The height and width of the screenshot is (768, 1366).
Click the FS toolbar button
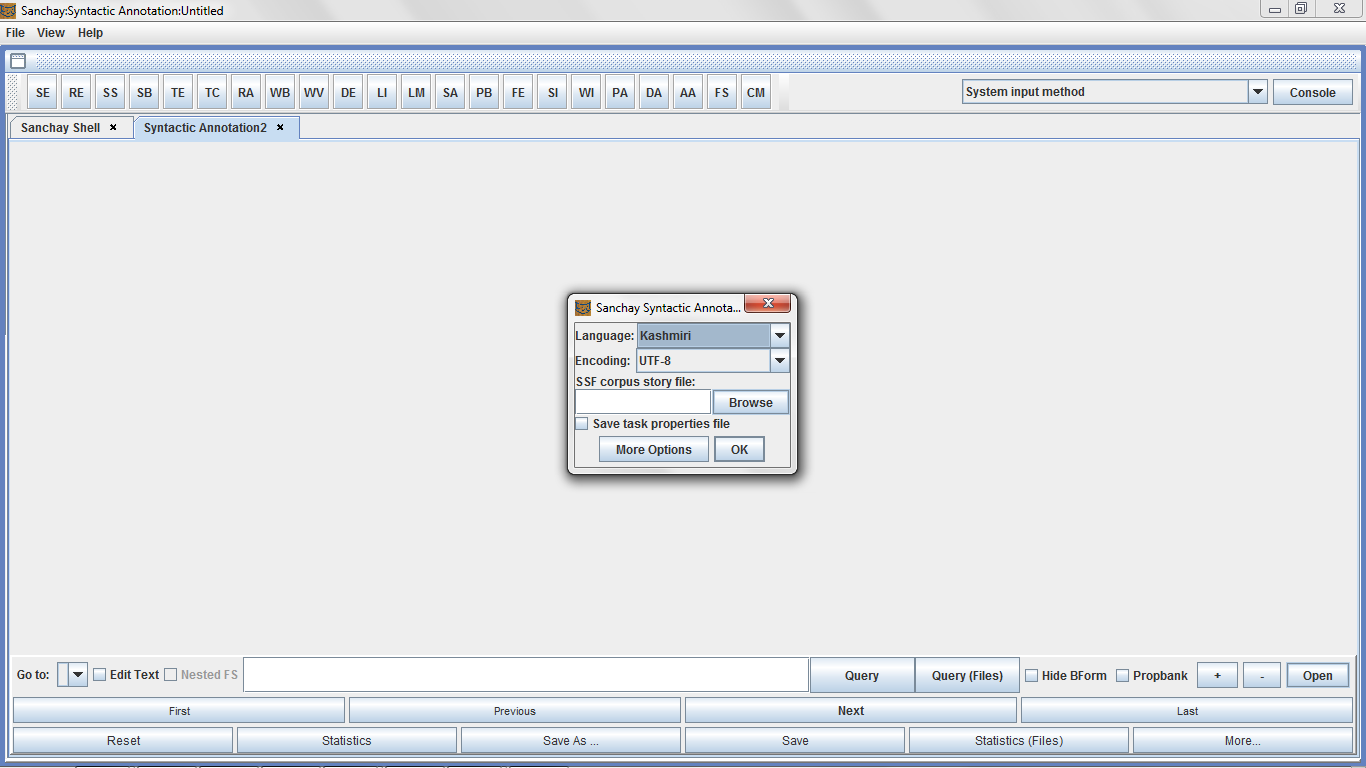(x=723, y=92)
